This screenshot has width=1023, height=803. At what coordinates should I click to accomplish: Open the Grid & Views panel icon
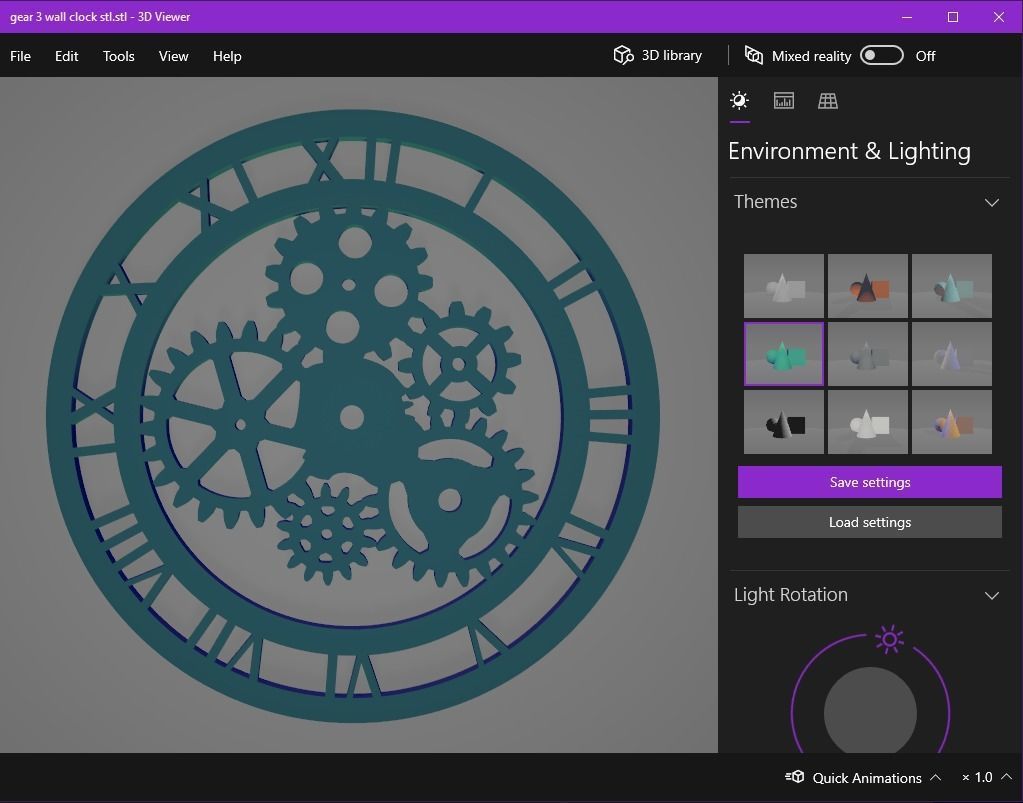827,100
